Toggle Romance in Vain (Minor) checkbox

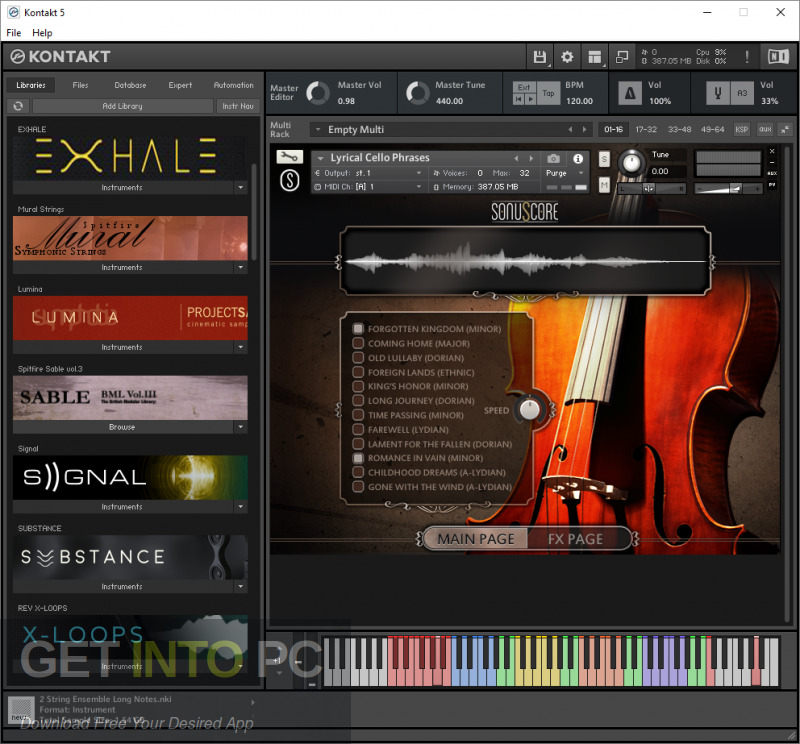(358, 458)
